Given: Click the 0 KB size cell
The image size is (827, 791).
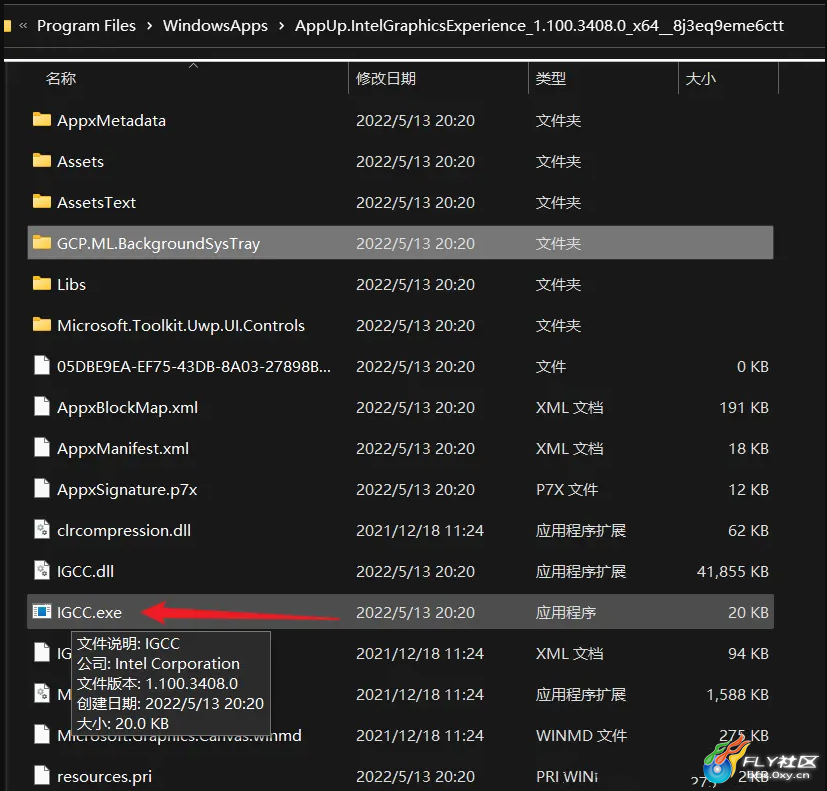Looking at the screenshot, I should (x=752, y=366).
